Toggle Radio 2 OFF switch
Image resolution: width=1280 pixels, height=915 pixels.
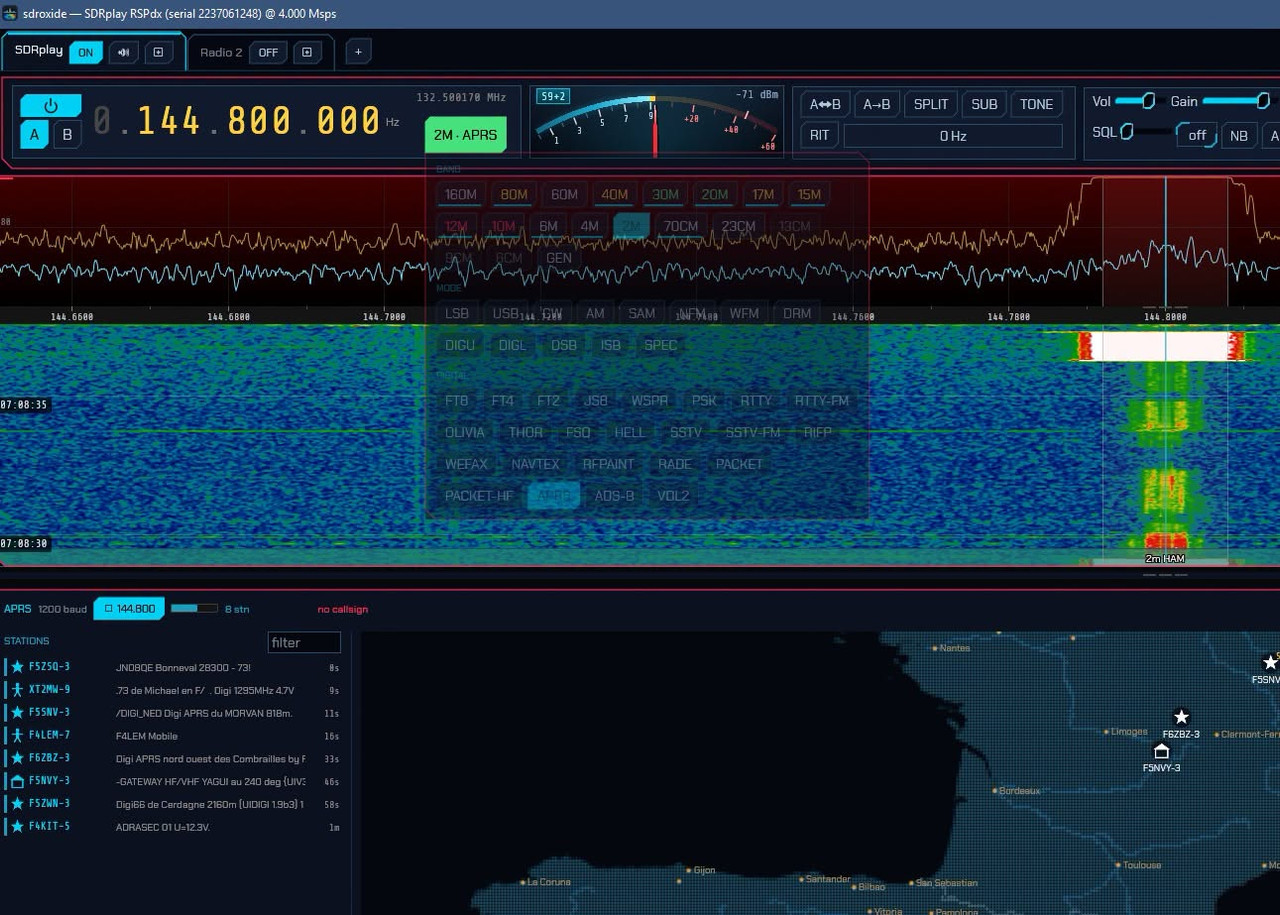coord(268,53)
